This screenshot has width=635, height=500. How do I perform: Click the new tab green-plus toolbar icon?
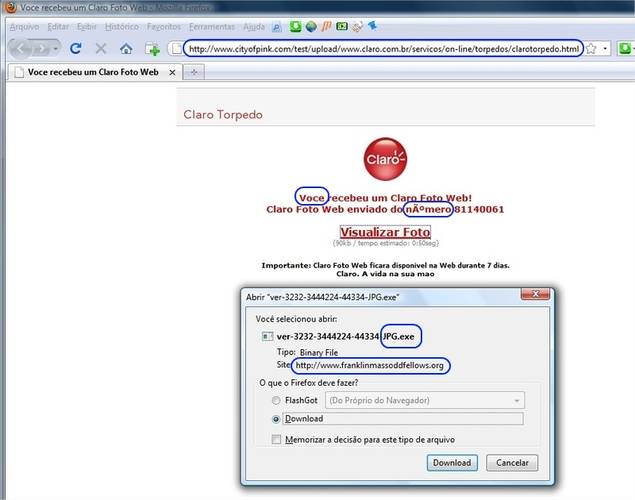click(152, 49)
